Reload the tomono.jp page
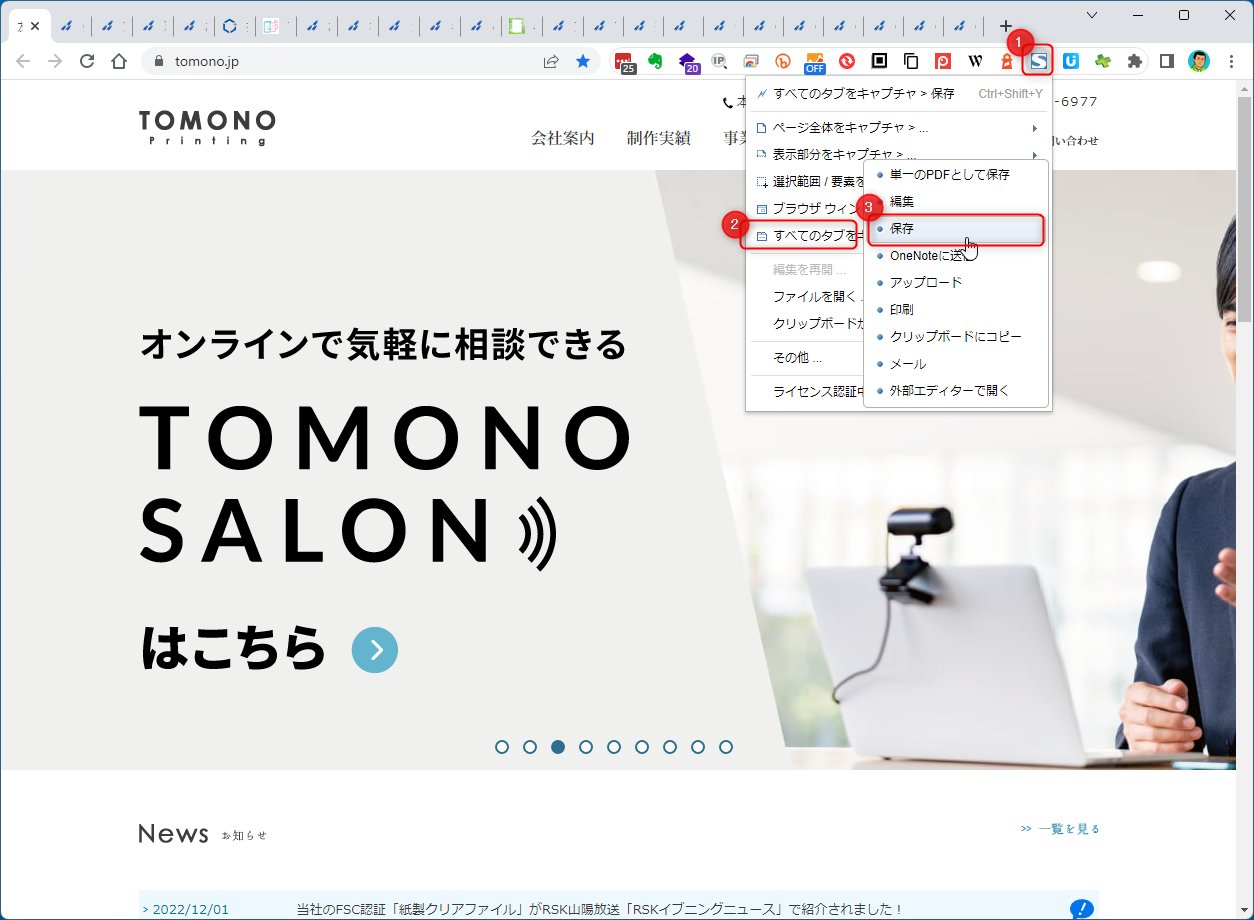 [87, 61]
